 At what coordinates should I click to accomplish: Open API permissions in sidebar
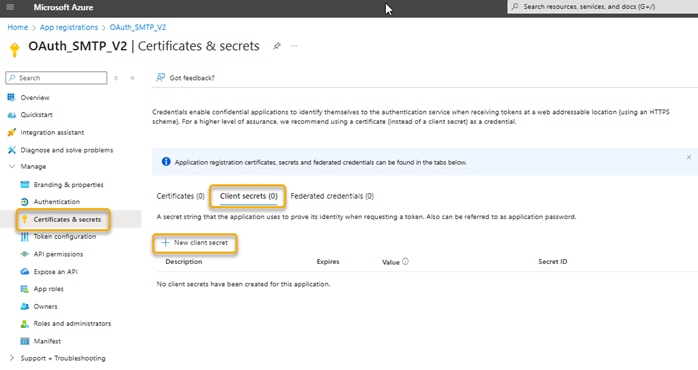point(58,254)
